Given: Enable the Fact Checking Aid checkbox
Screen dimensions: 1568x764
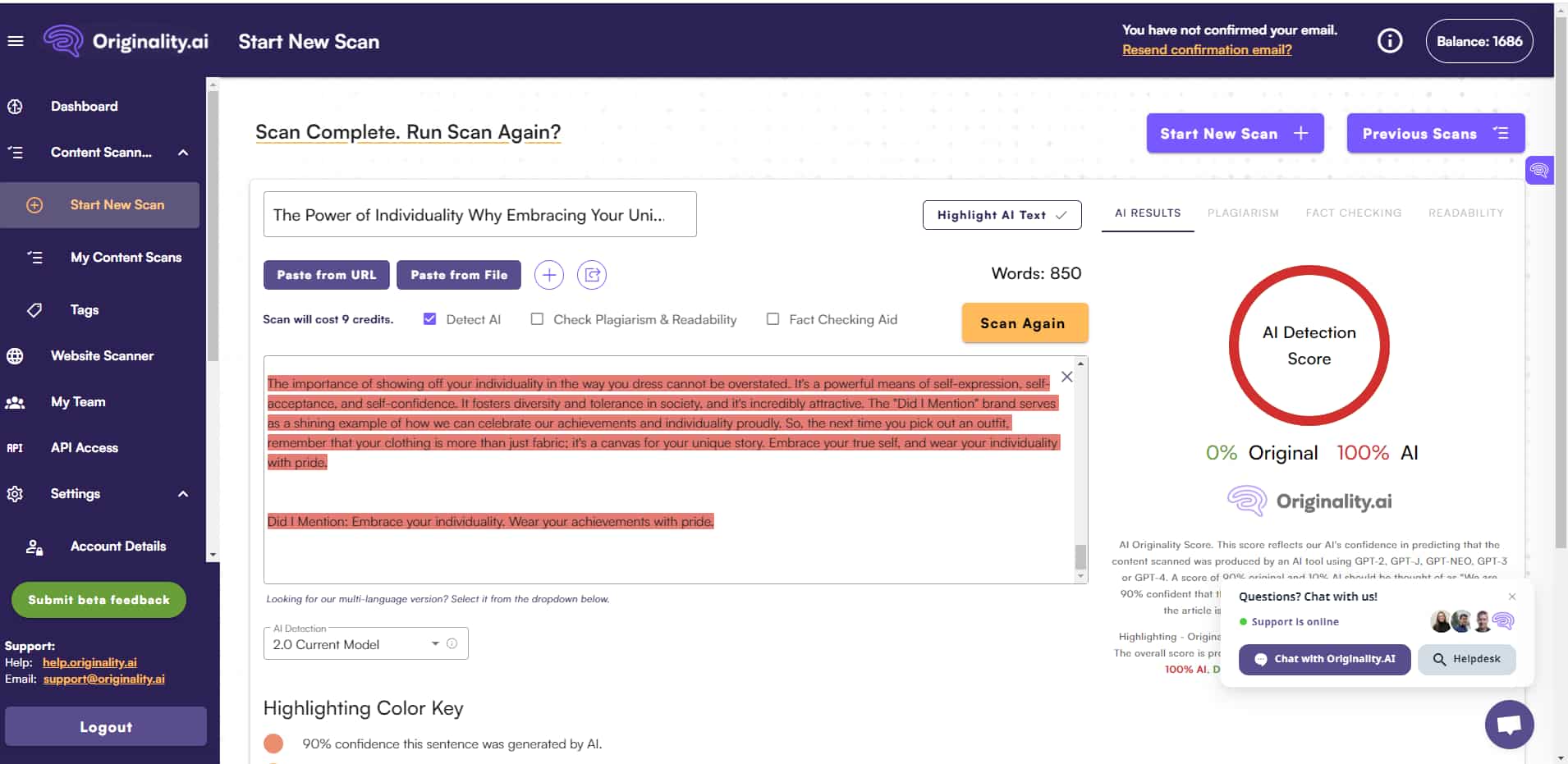Looking at the screenshot, I should pos(773,319).
